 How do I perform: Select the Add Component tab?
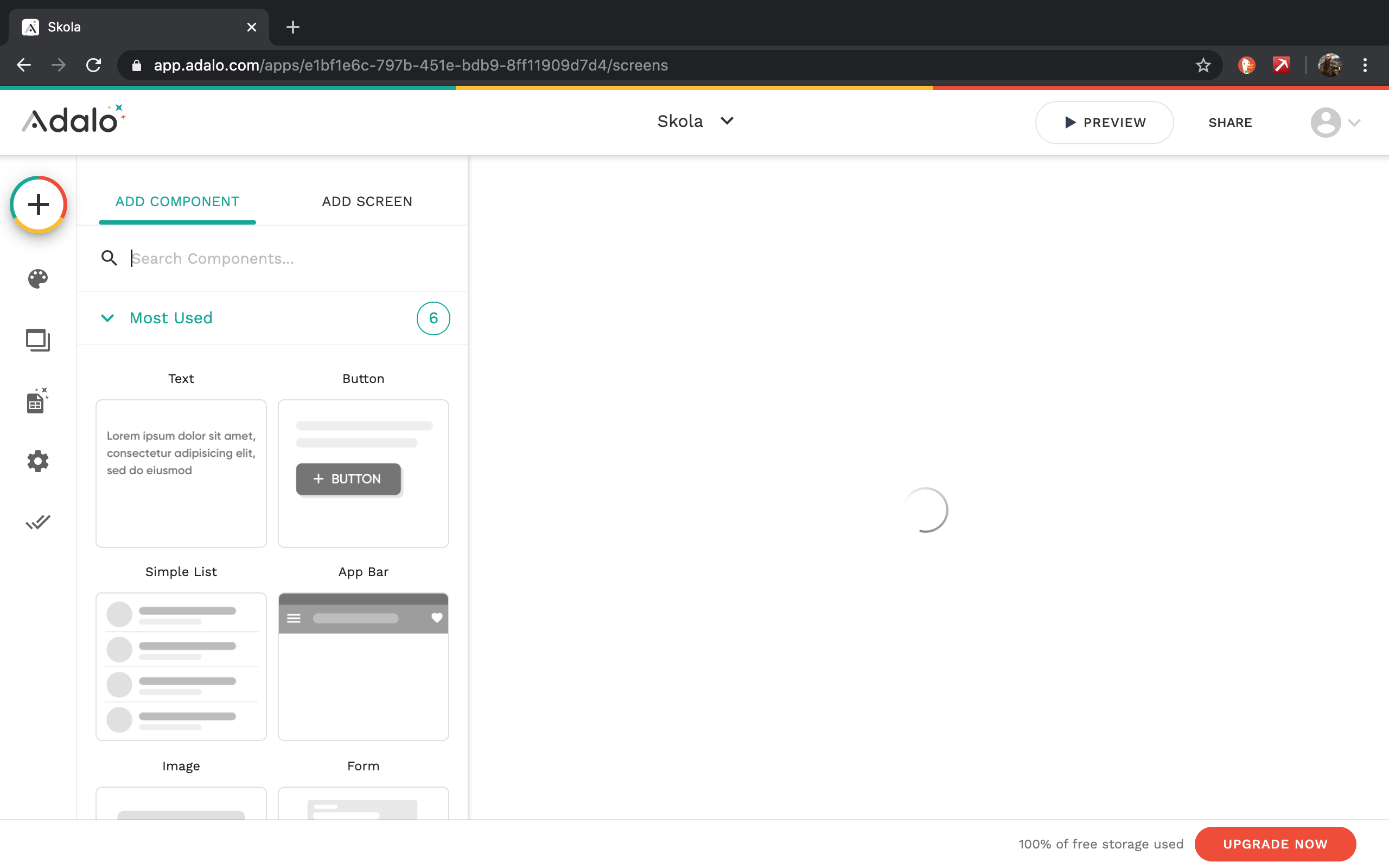(x=177, y=201)
